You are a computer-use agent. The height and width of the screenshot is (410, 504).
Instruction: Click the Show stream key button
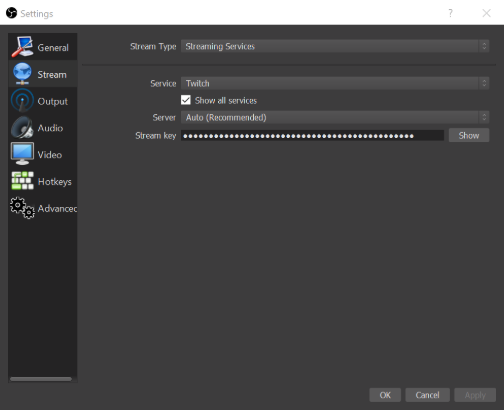pos(469,135)
